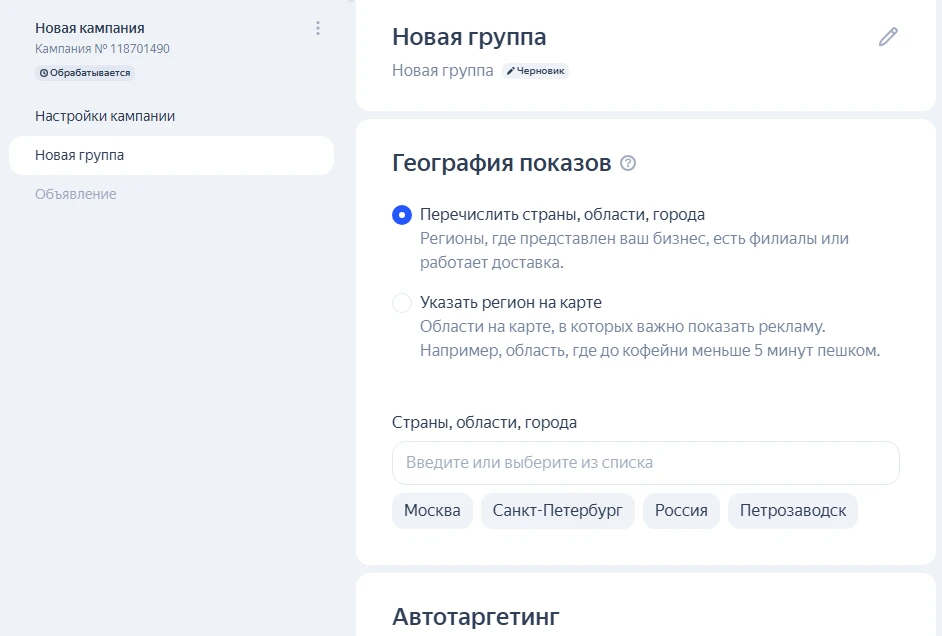Select the Россия region chip

(x=681, y=510)
